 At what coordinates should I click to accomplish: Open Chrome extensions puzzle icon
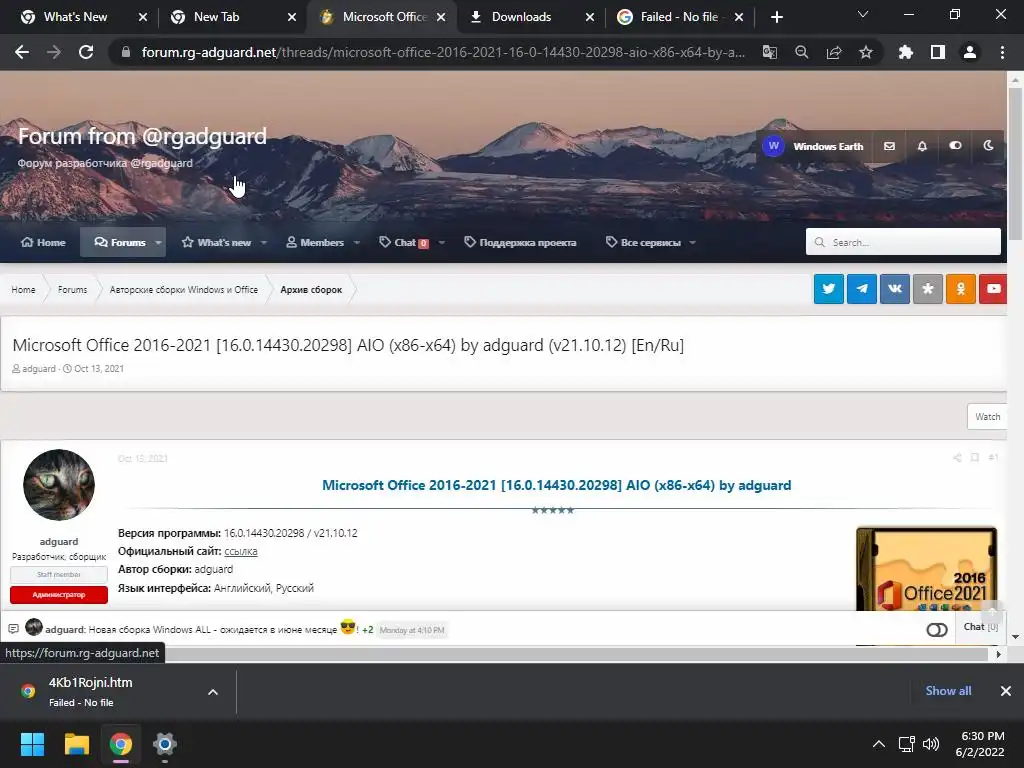tap(906, 52)
